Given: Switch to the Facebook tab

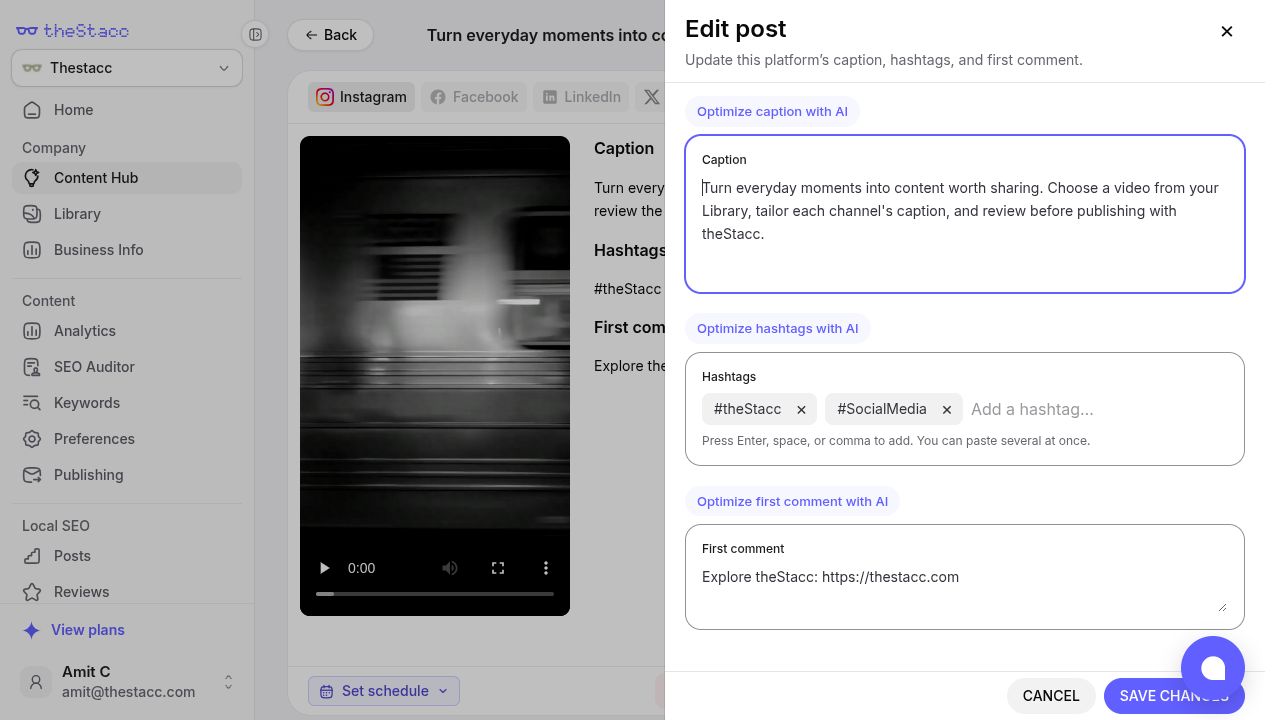Looking at the screenshot, I should click(474, 97).
